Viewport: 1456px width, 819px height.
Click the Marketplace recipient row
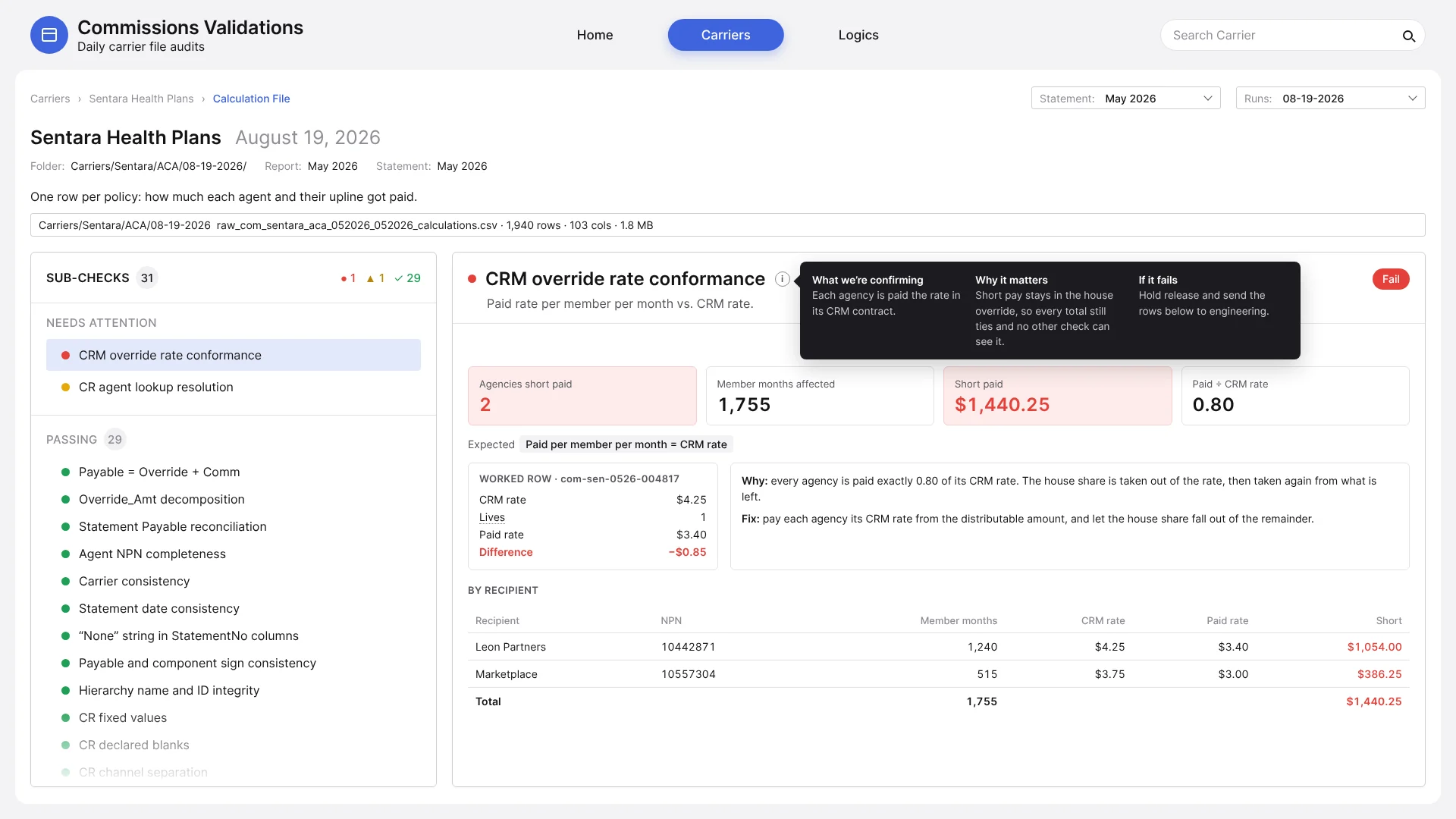[x=938, y=674]
